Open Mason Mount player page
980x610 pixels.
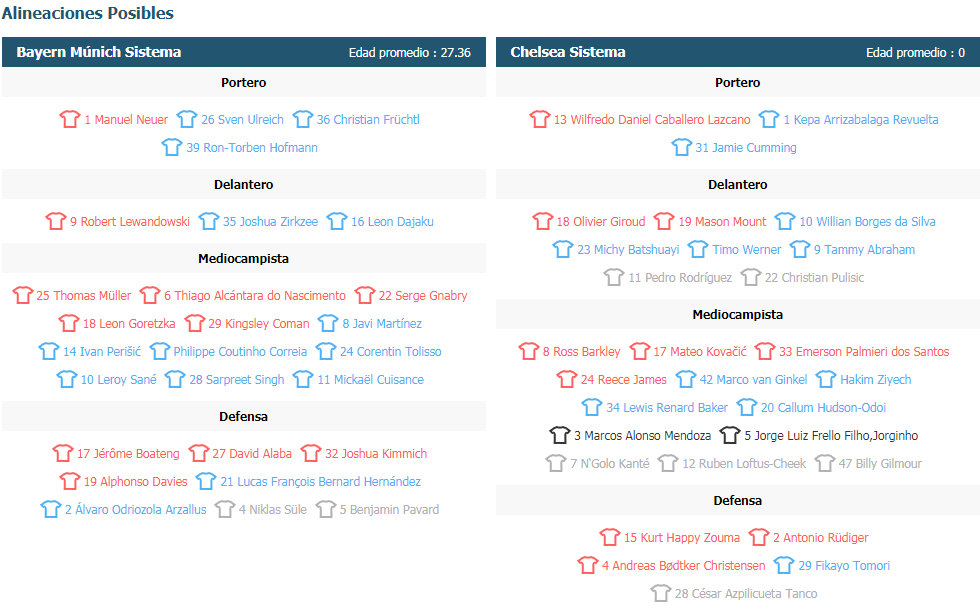click(722, 221)
